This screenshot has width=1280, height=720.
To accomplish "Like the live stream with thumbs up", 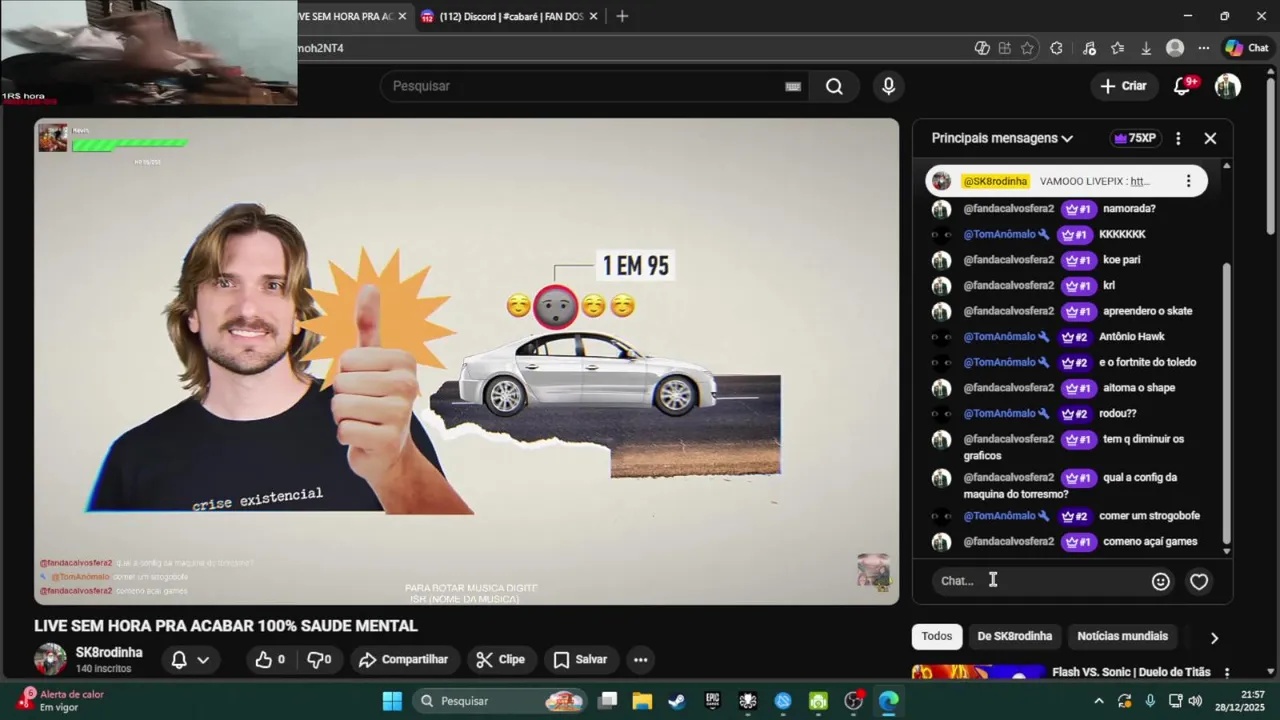I will (x=270, y=659).
